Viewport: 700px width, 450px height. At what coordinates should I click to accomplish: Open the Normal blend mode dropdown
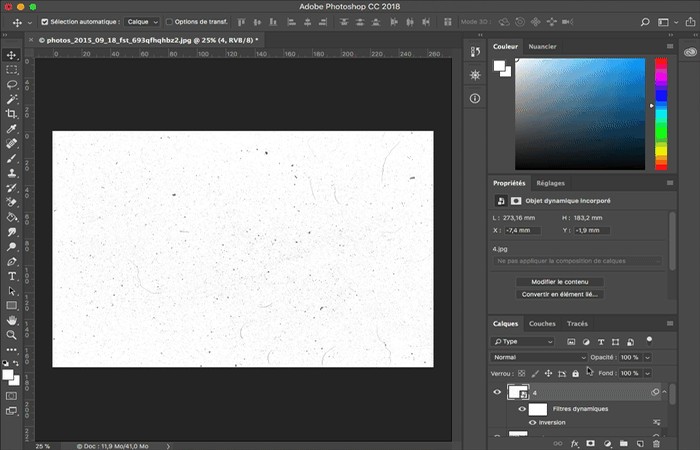click(x=539, y=357)
